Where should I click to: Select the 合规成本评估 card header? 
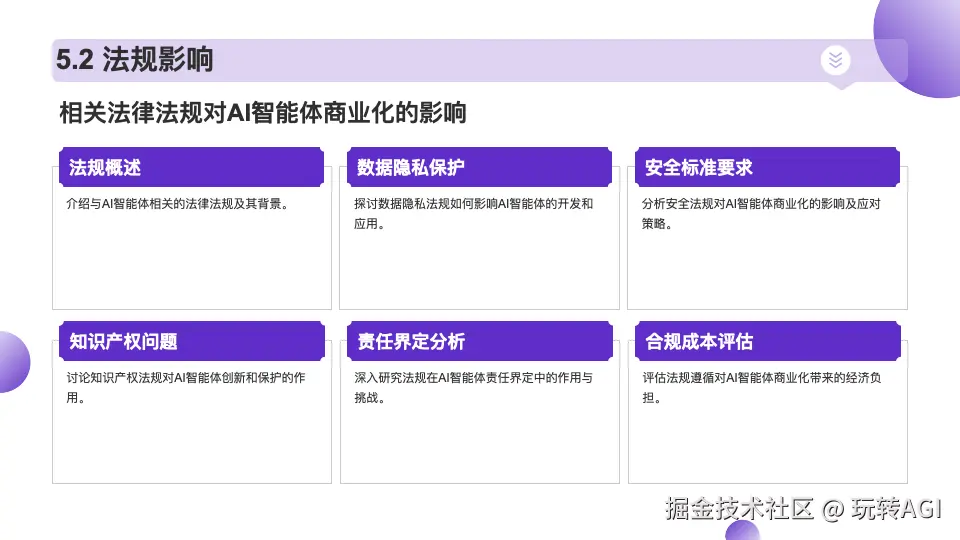click(x=768, y=341)
